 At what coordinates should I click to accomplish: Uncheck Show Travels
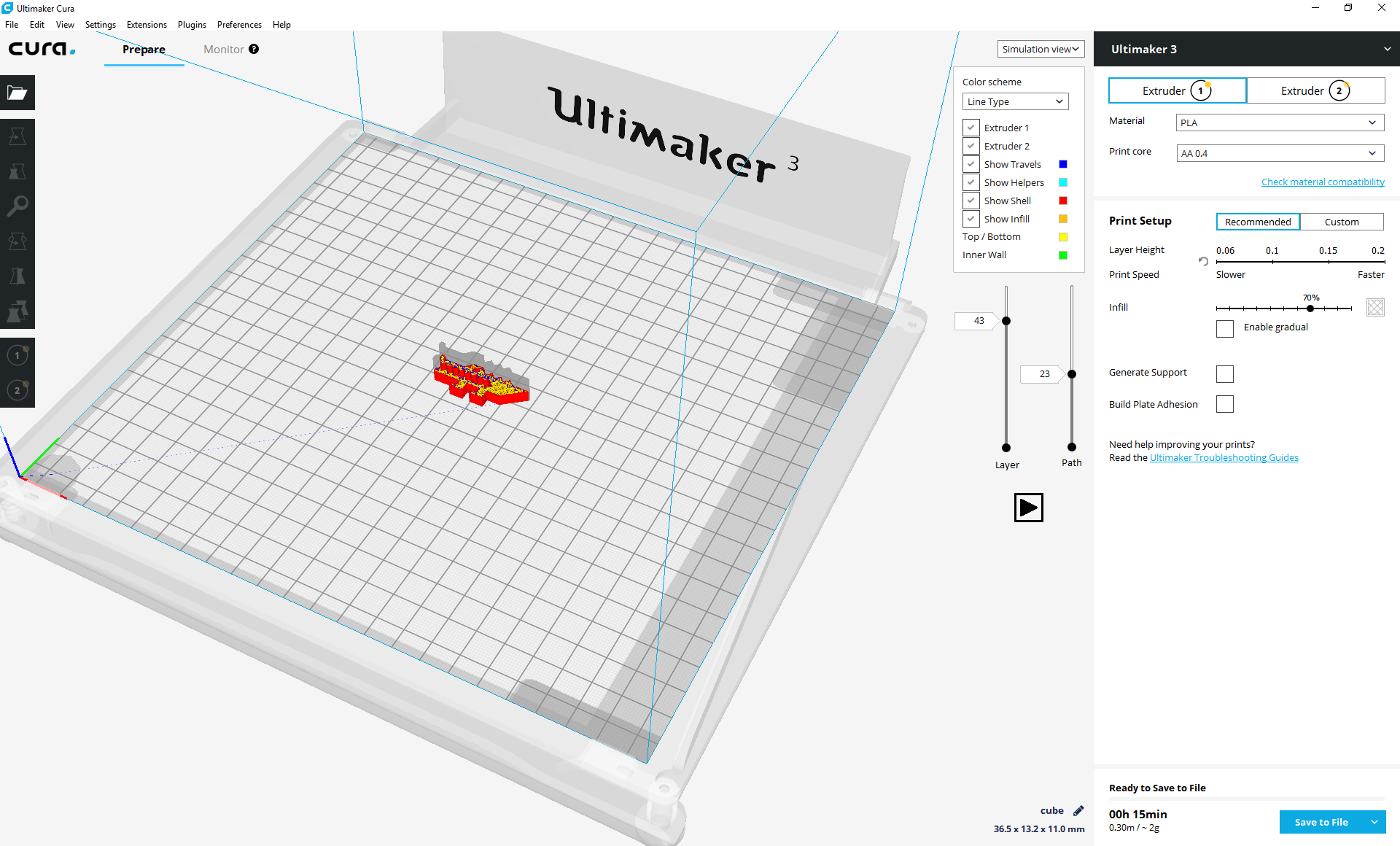(971, 164)
